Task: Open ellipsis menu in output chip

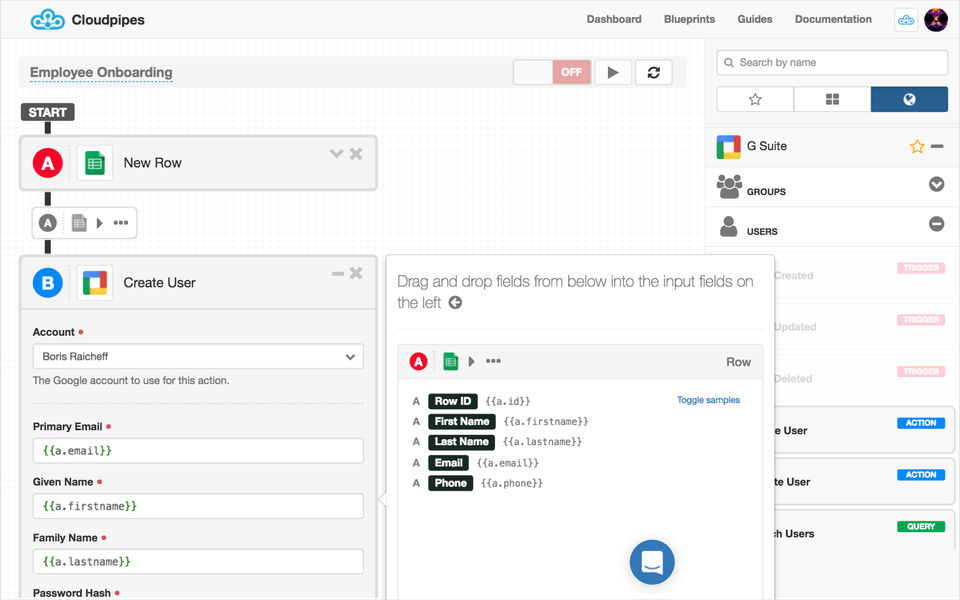Action: [x=121, y=223]
